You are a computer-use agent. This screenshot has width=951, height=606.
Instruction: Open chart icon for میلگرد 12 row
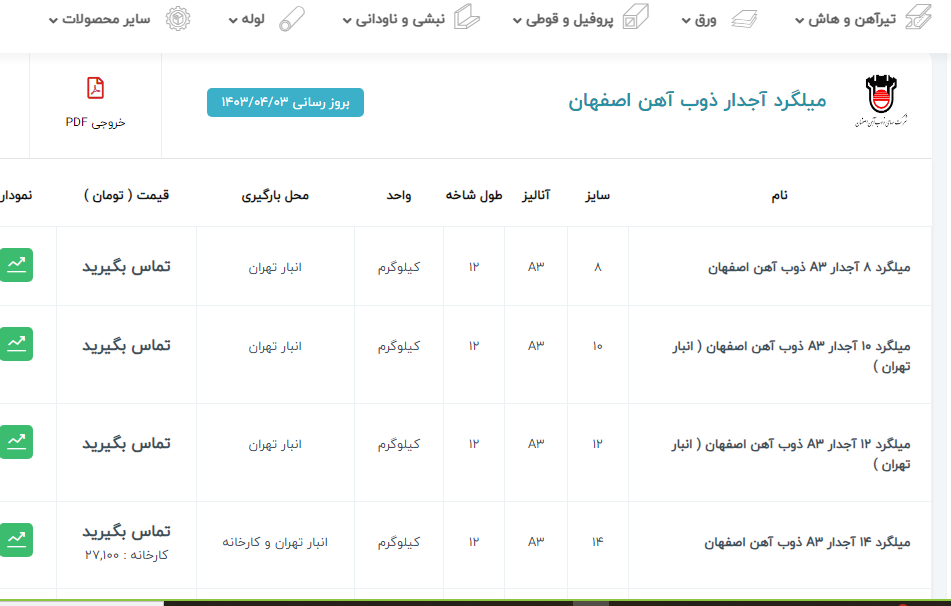pyautogui.click(x=17, y=441)
